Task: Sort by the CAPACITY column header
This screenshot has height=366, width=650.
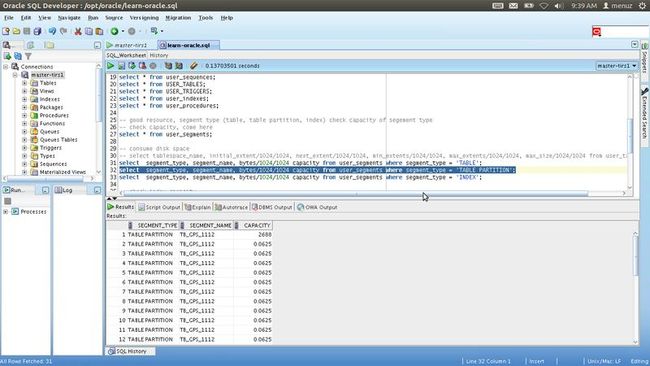Action: click(253, 225)
